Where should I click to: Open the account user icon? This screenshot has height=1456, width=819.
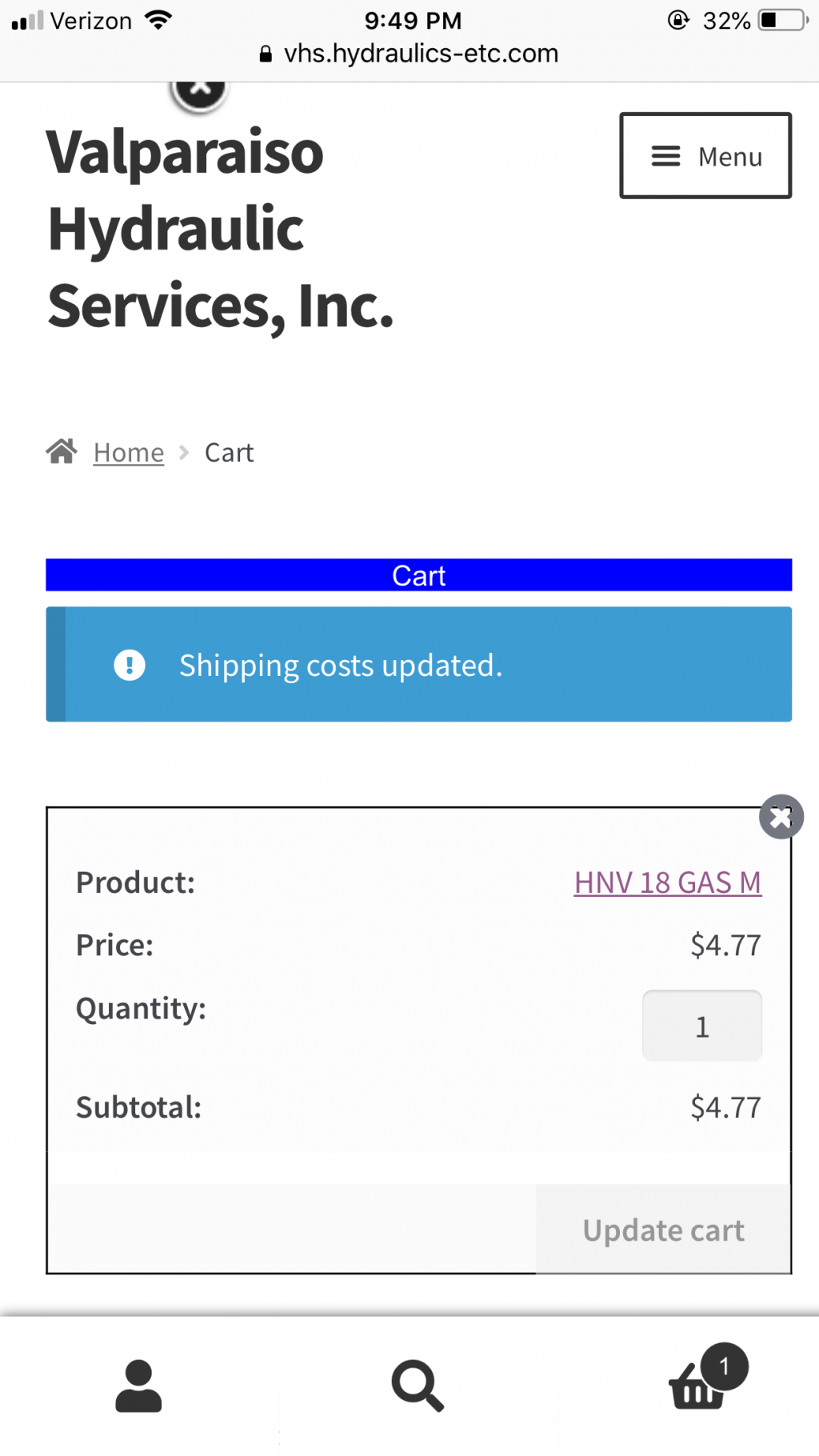point(138,1386)
